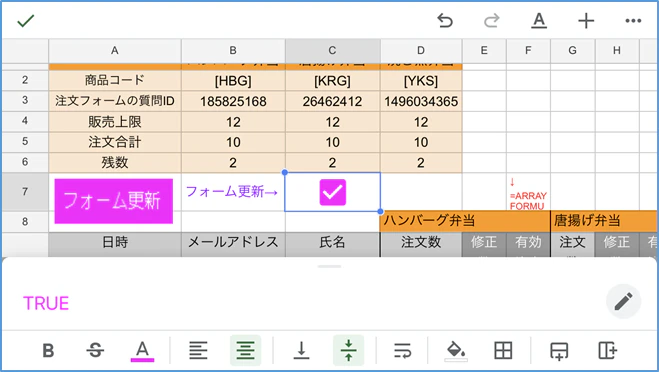Screen dimensions: 659x372
Task: Insert a row with the row-plus icon
Action: 559,351
